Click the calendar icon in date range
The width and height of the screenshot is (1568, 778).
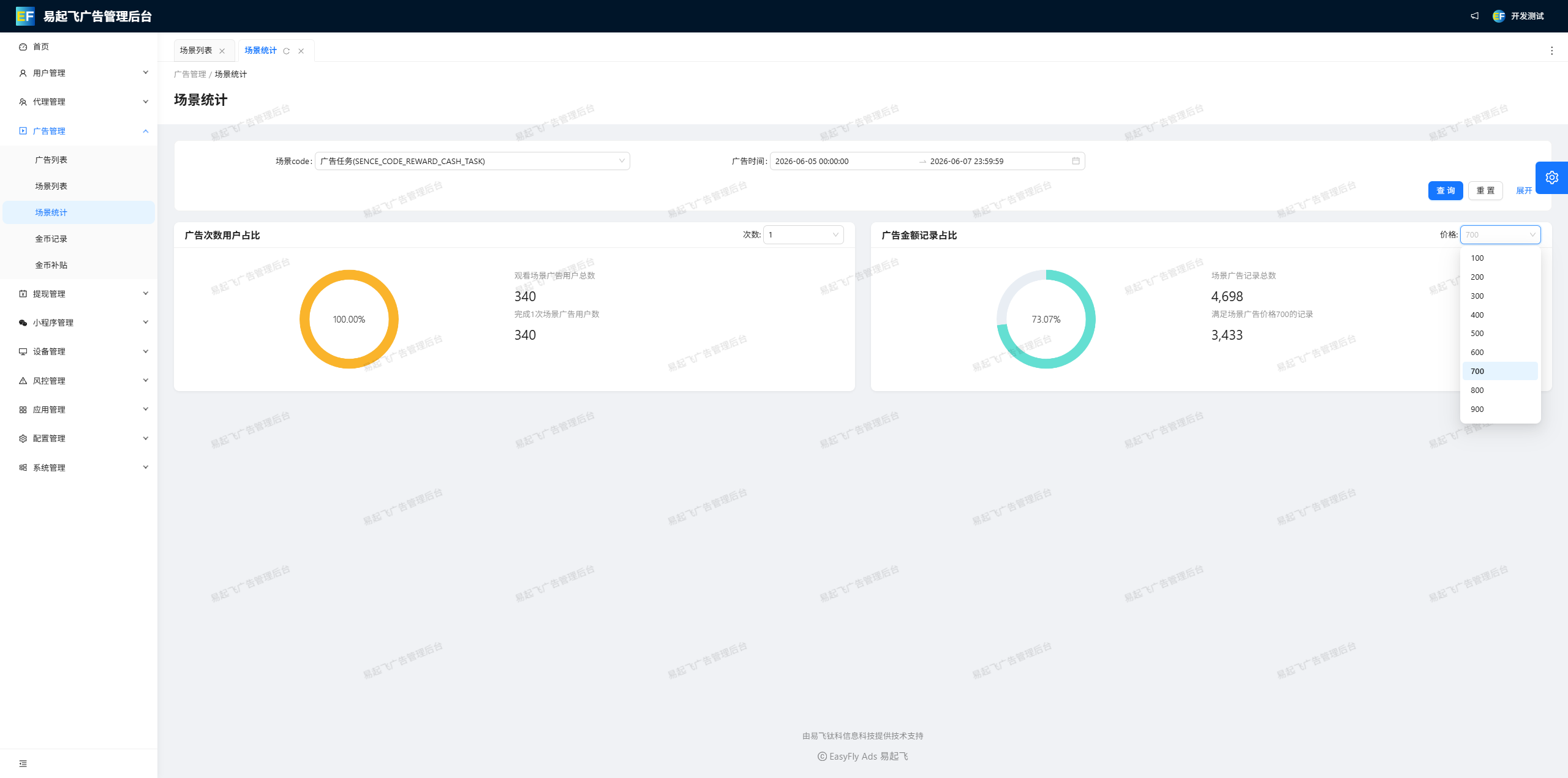1076,161
